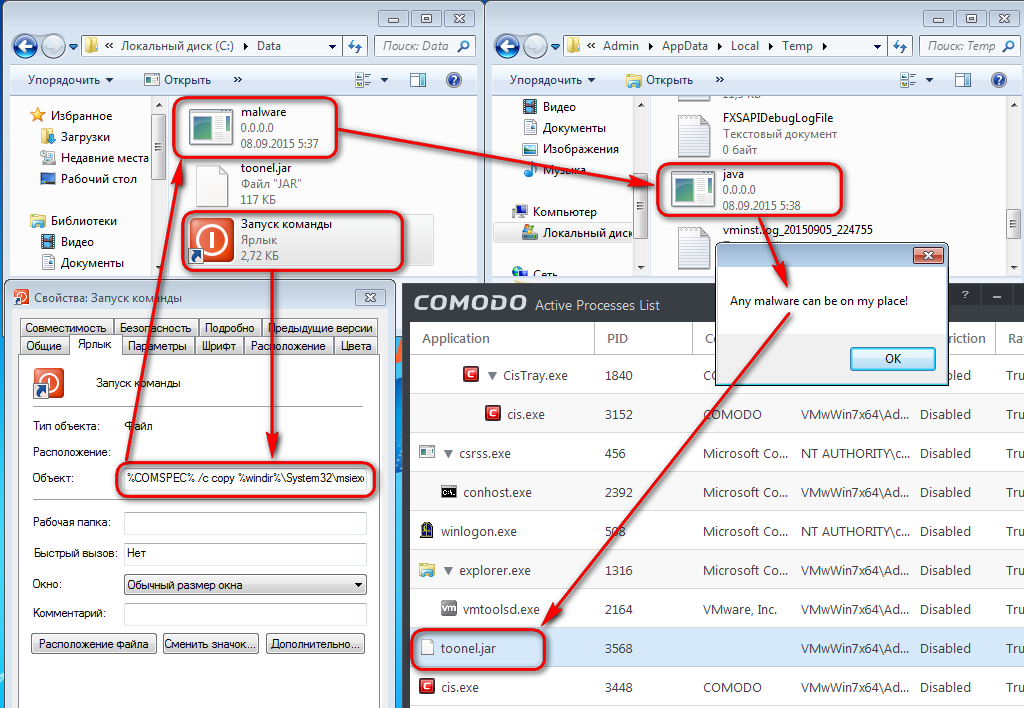Select the toonel.jar process row

click(x=717, y=648)
